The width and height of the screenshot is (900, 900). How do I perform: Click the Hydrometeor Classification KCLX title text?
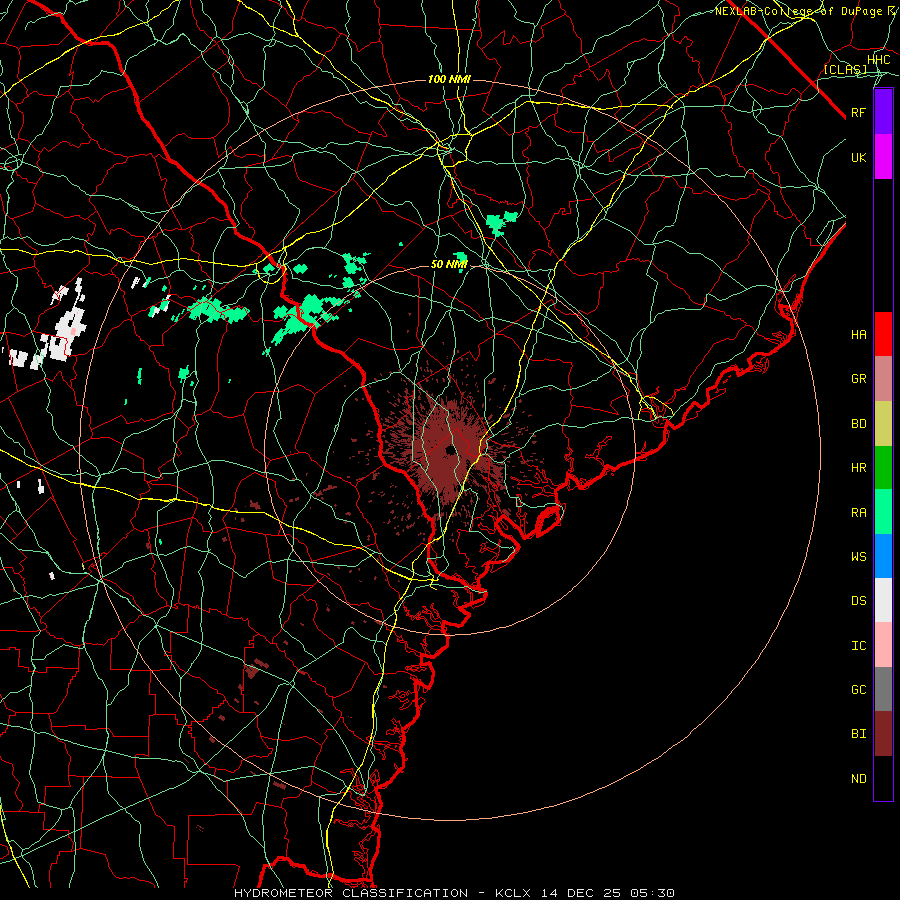pos(453,893)
